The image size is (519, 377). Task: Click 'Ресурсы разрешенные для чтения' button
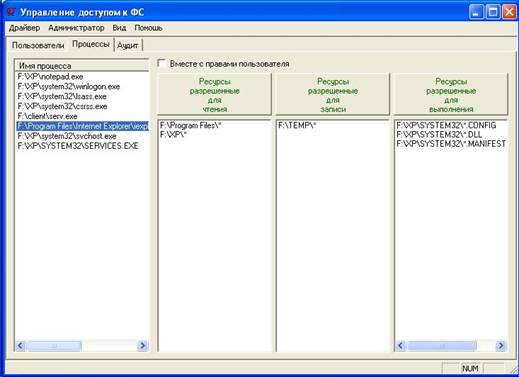coord(214,95)
